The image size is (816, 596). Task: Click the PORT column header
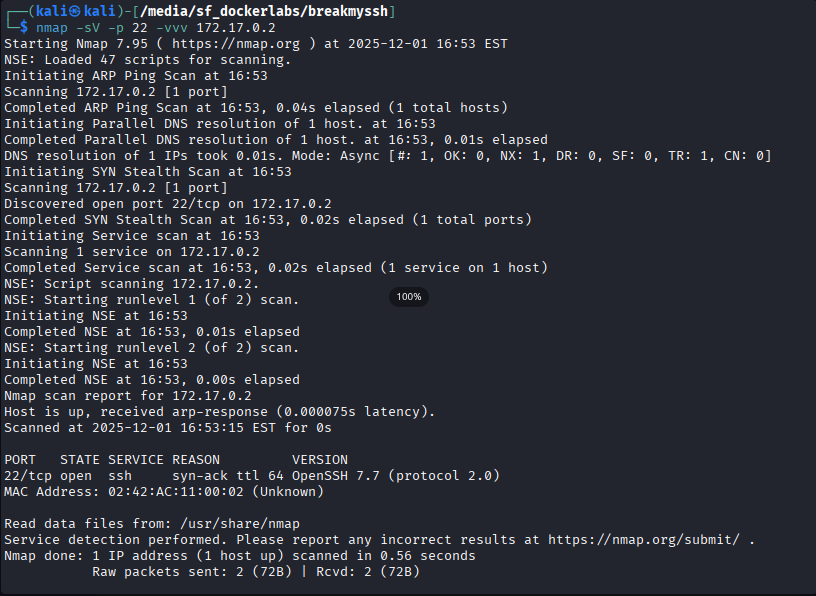coord(20,460)
